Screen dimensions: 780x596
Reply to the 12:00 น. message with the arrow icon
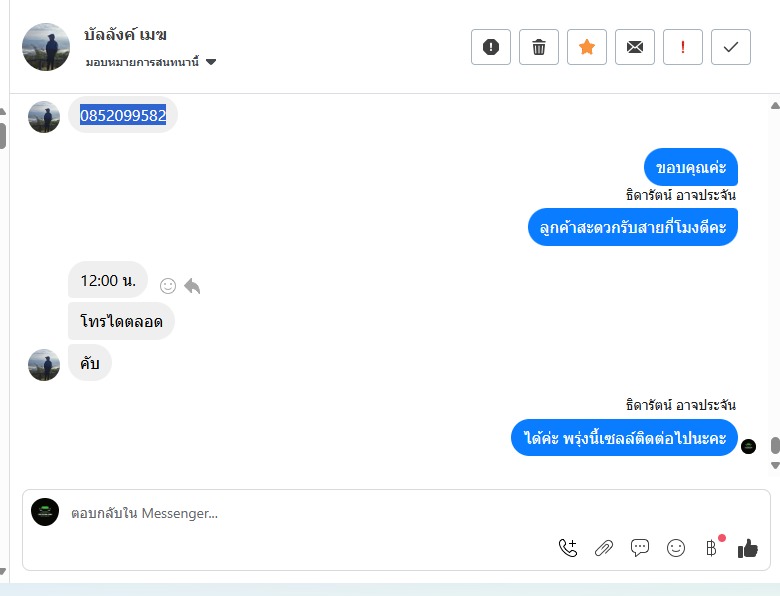(192, 286)
